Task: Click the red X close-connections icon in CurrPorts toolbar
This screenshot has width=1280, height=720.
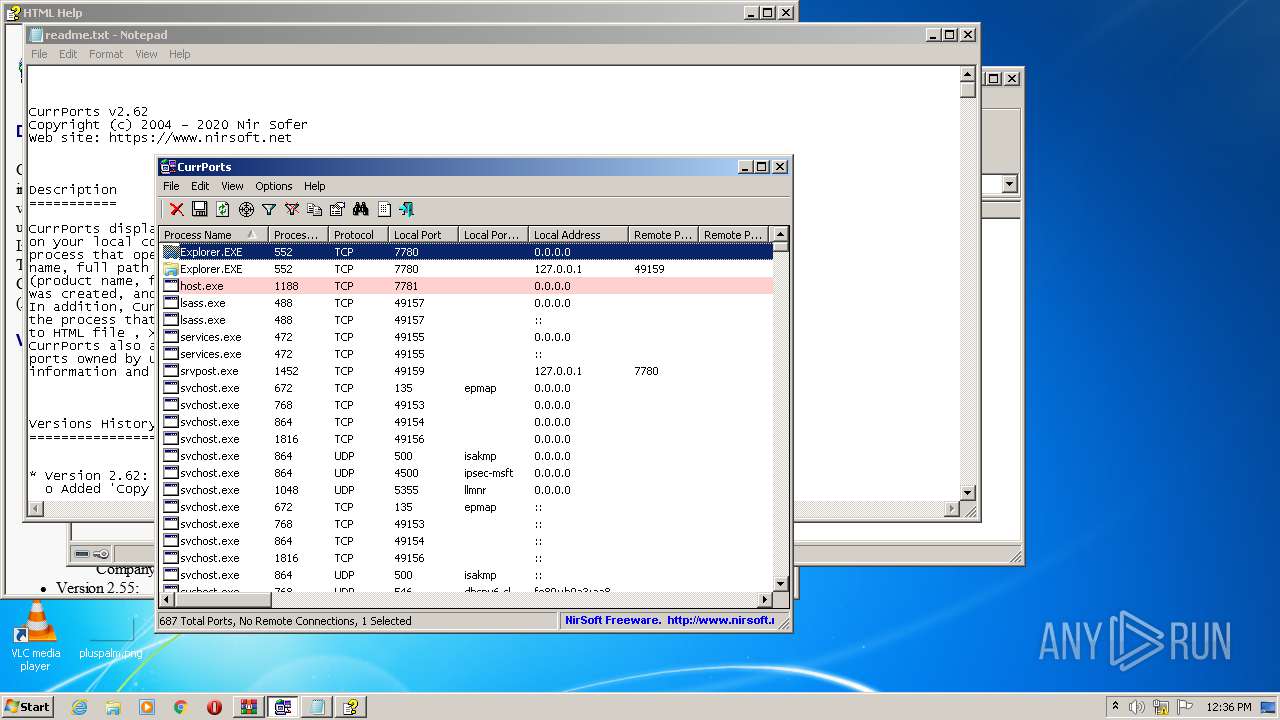Action: [176, 209]
